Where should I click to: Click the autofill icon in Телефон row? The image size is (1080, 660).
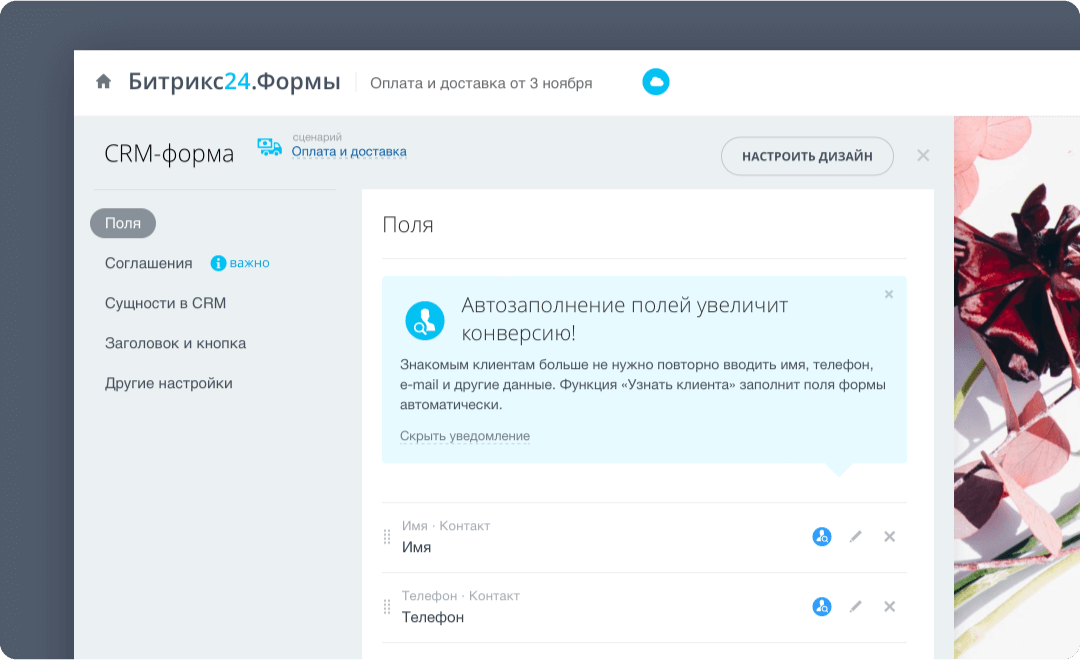point(822,607)
